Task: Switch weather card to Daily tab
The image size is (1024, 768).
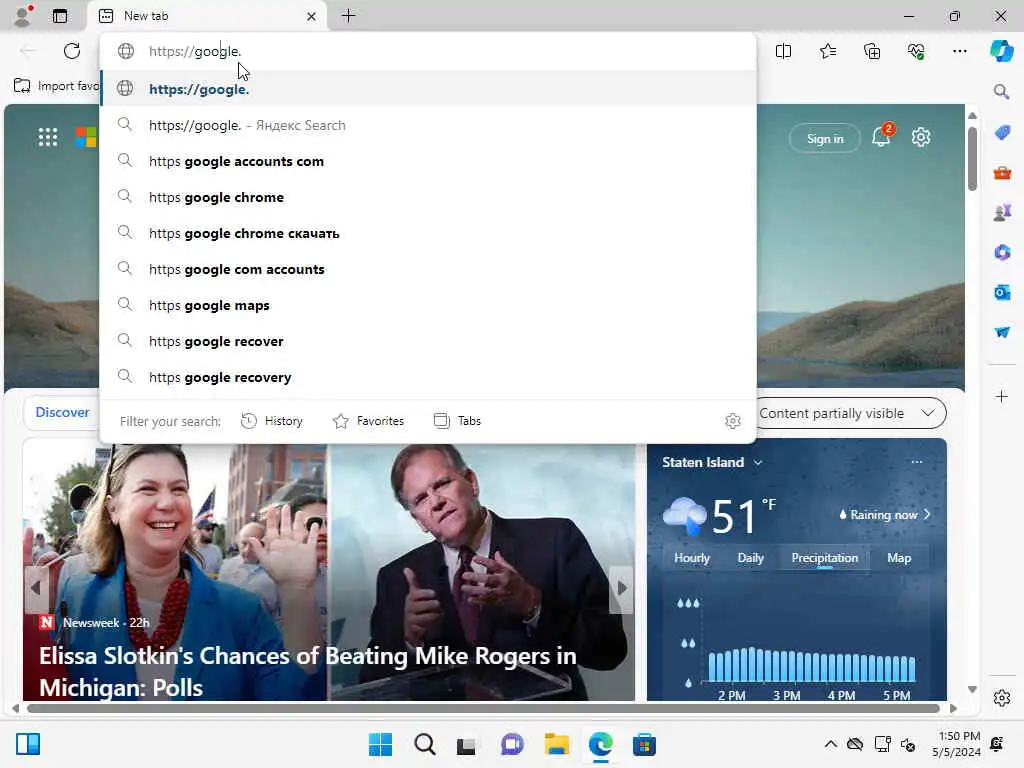Action: click(750, 558)
